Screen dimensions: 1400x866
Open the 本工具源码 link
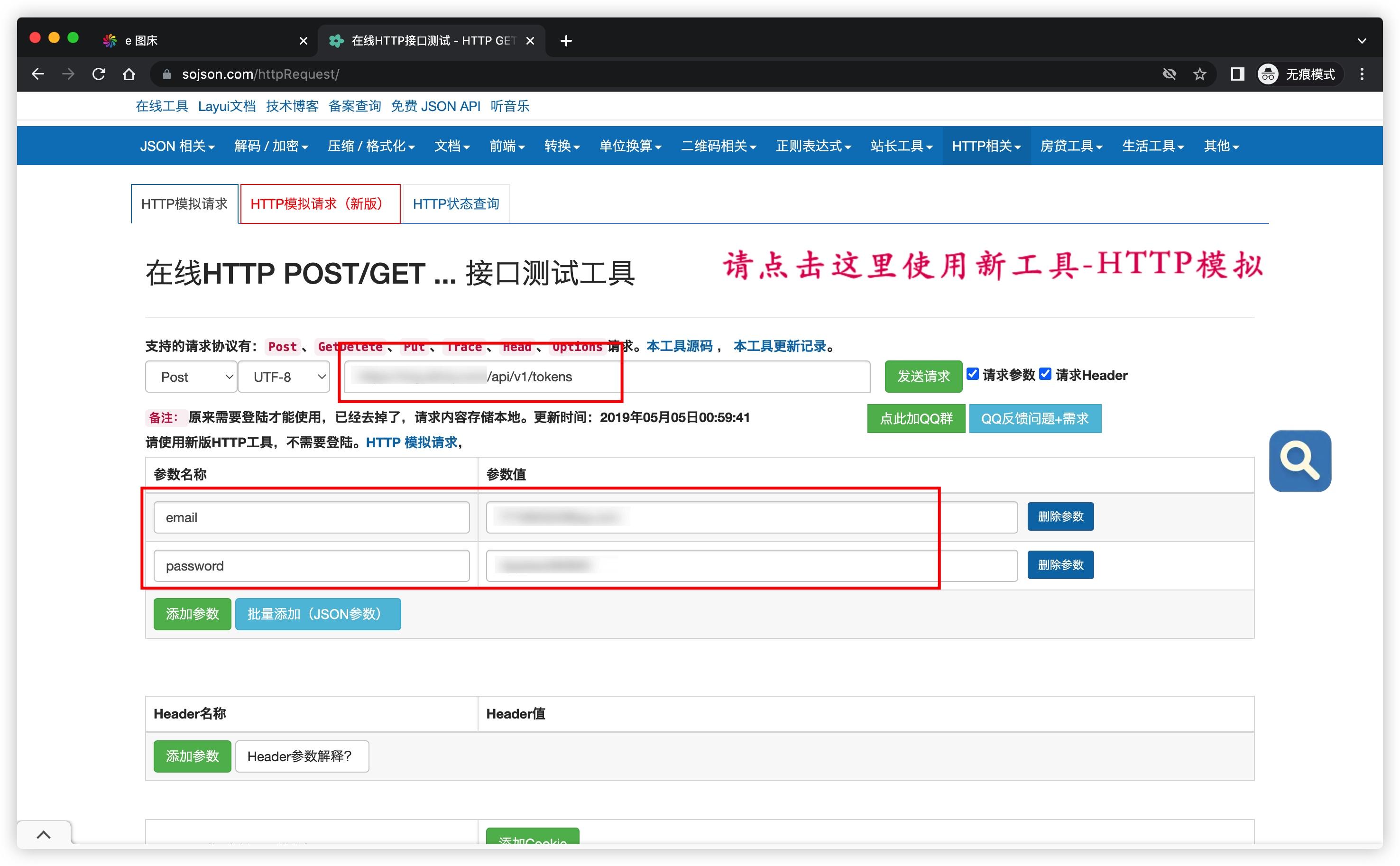pos(679,346)
